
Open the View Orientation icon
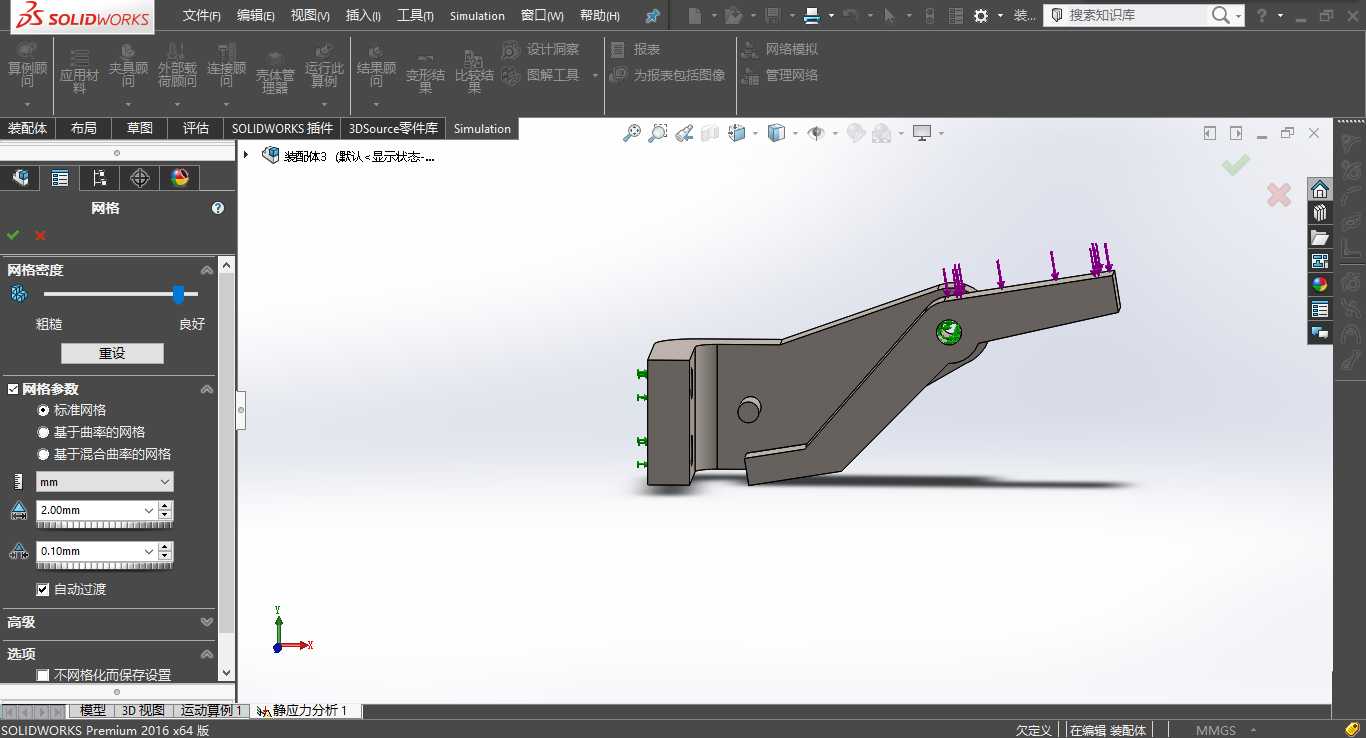click(738, 133)
